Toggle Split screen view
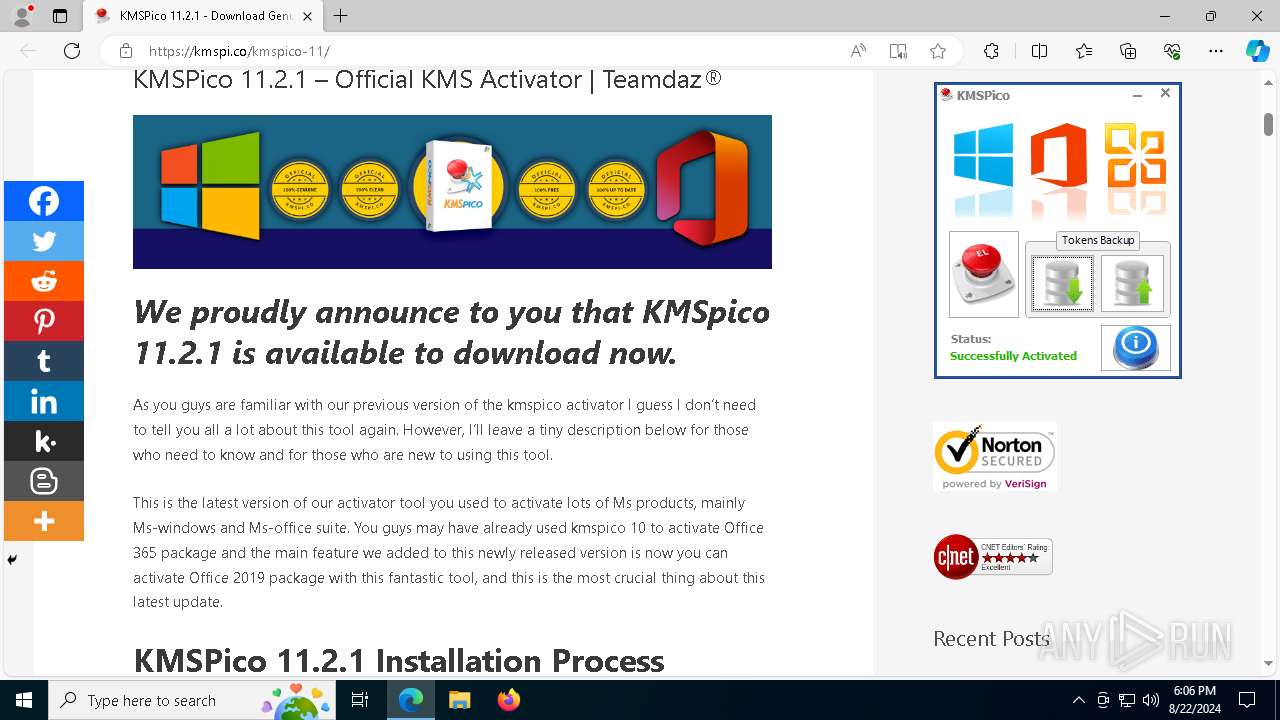 [1039, 51]
